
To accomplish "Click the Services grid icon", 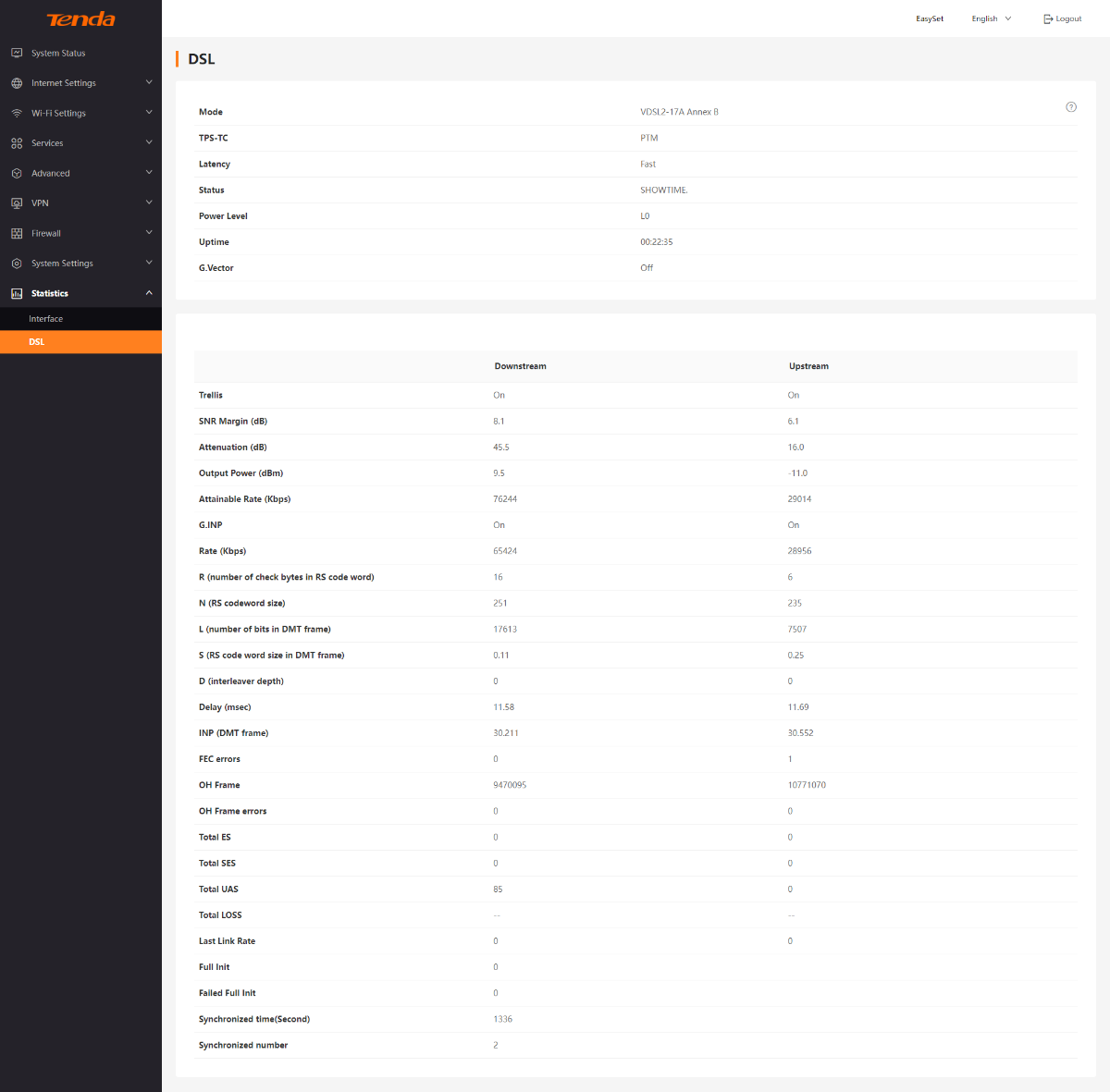I will (17, 143).
